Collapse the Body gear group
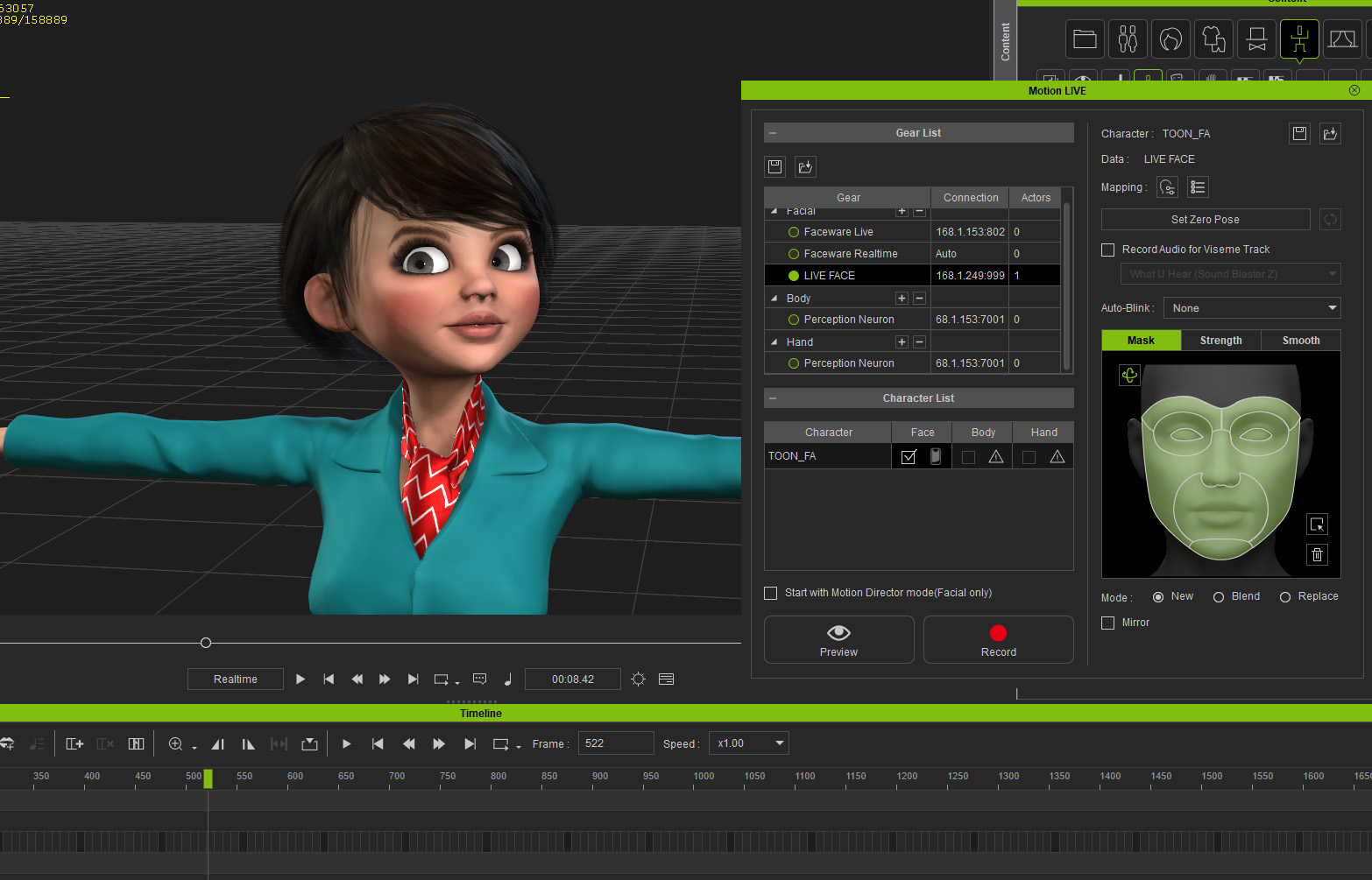1372x880 pixels. pyautogui.click(x=774, y=298)
